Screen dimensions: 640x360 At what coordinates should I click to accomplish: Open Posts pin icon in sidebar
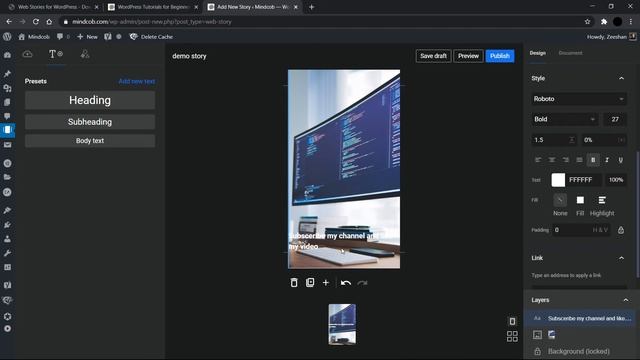tap(7, 74)
